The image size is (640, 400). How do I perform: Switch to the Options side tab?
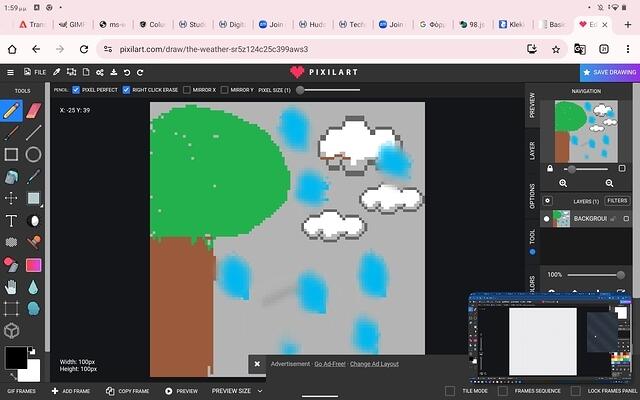tap(532, 196)
